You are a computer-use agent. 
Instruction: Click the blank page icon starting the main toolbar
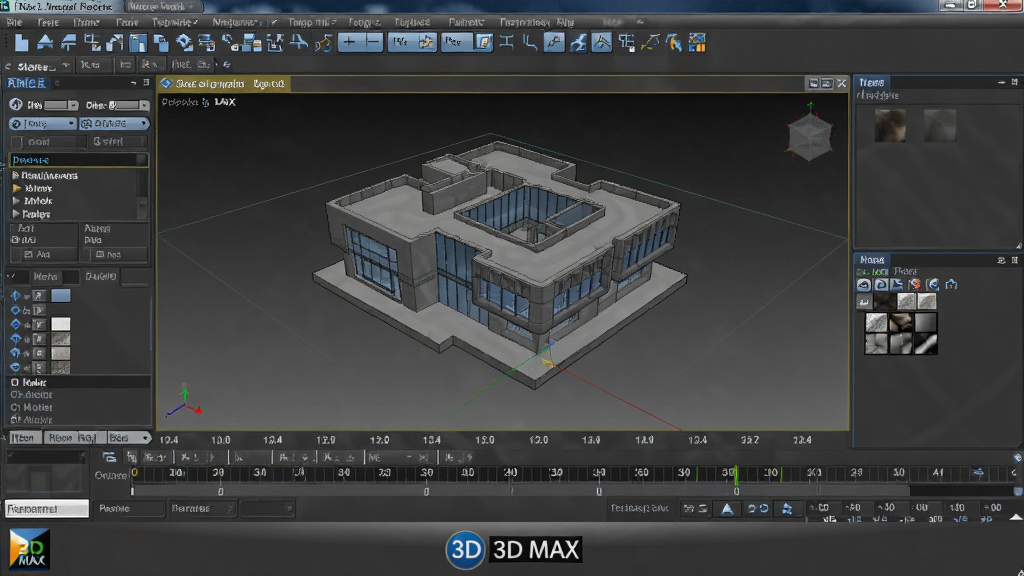[x=22, y=43]
